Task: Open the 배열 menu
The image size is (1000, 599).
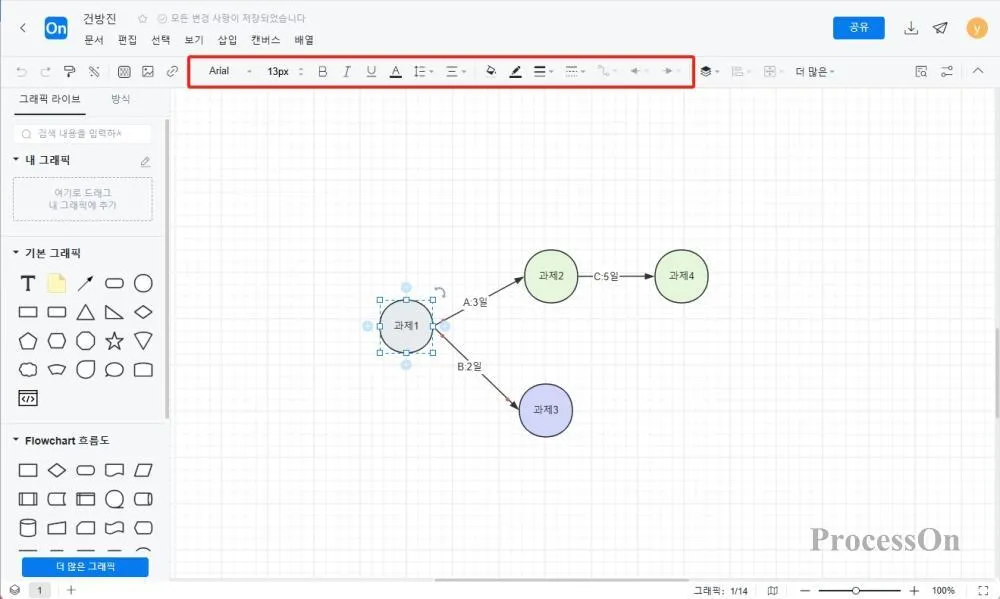Action: click(304, 40)
